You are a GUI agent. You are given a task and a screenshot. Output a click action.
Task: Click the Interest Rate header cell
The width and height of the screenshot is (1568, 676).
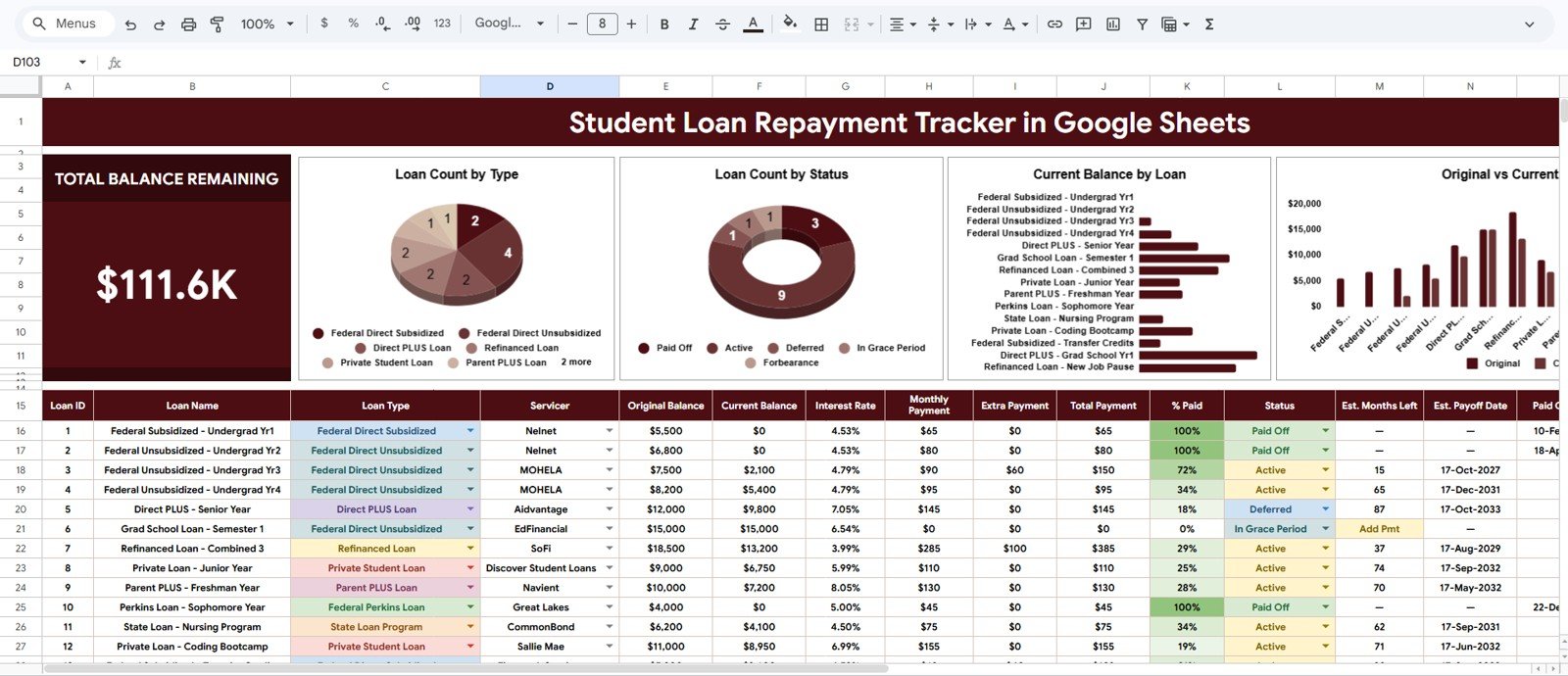pyautogui.click(x=845, y=406)
